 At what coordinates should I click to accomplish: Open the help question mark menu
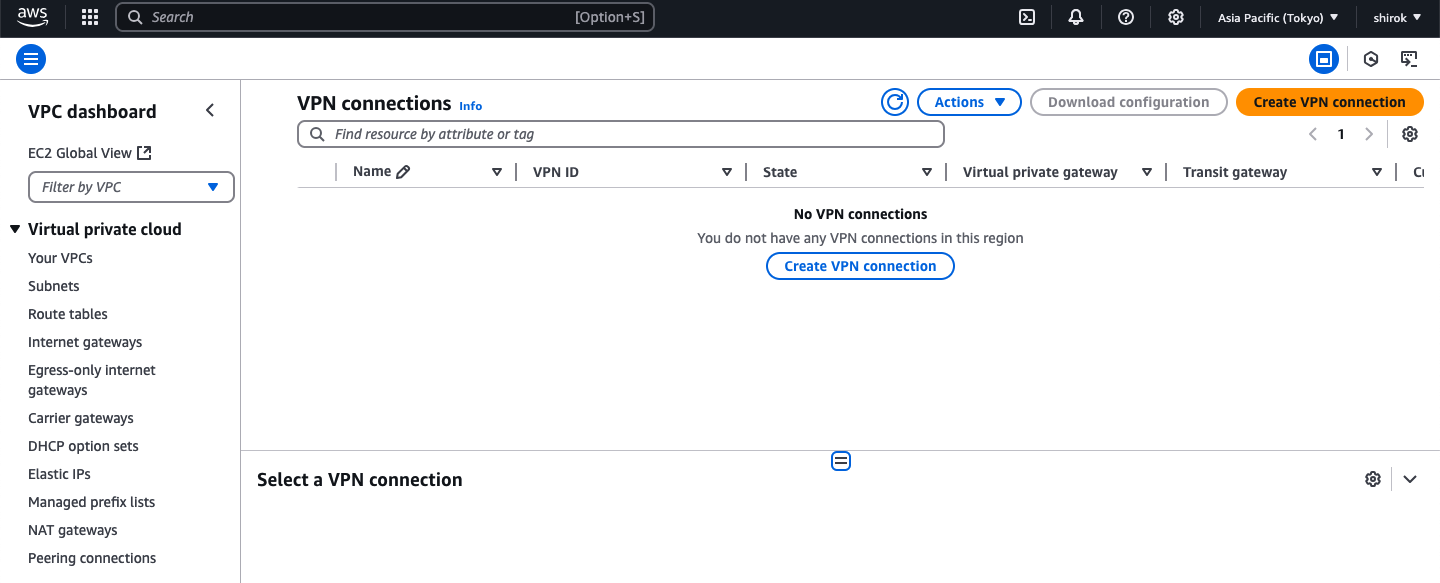click(1126, 17)
